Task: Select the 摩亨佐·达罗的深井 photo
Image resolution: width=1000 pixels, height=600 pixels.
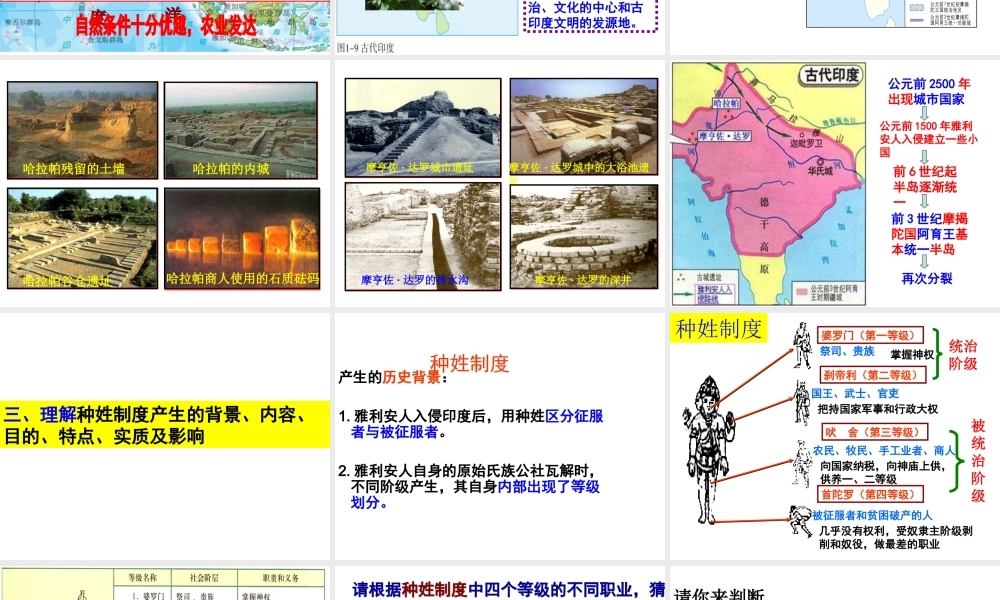Action: coord(584,237)
